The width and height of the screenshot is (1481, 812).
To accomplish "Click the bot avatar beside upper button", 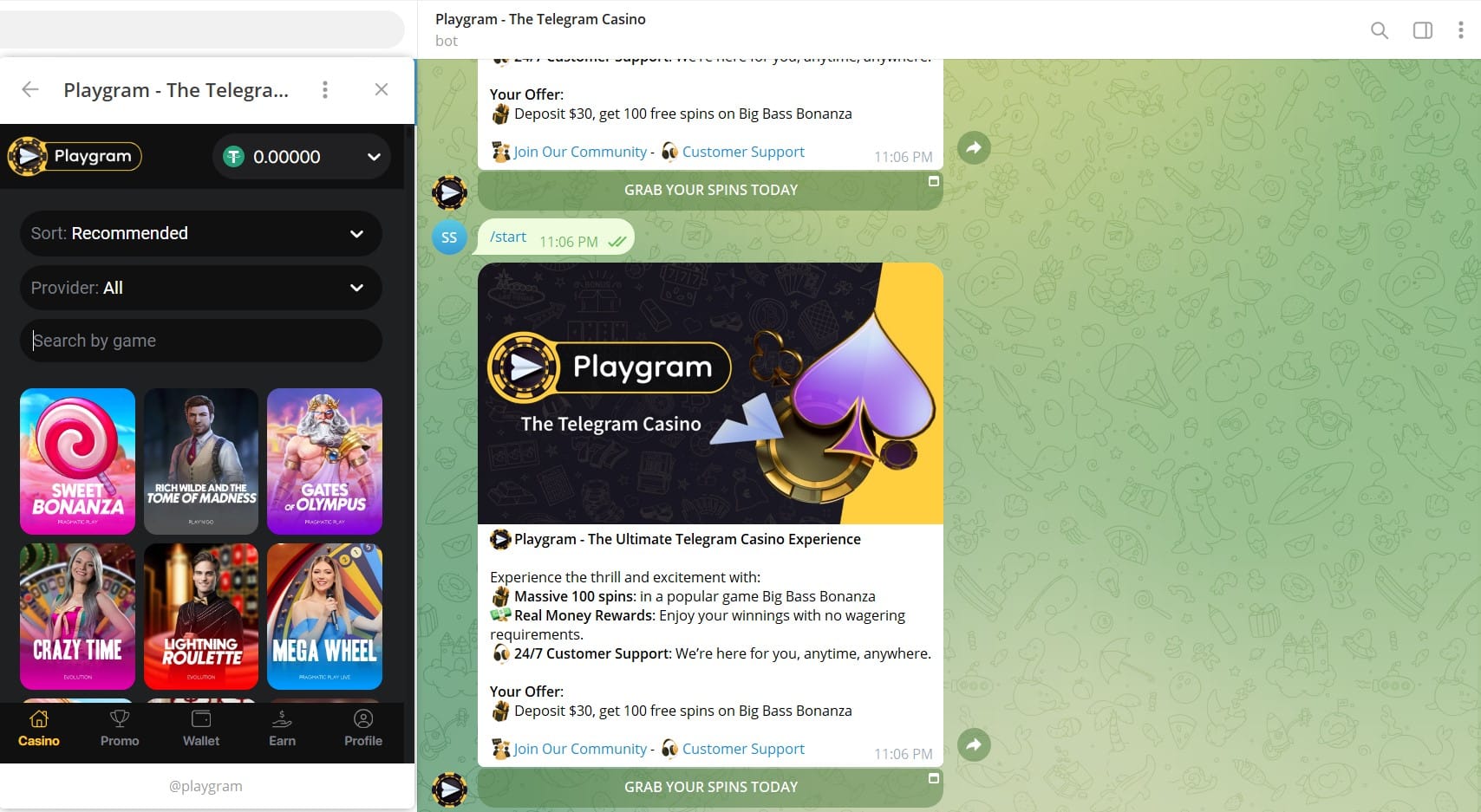I will [449, 192].
